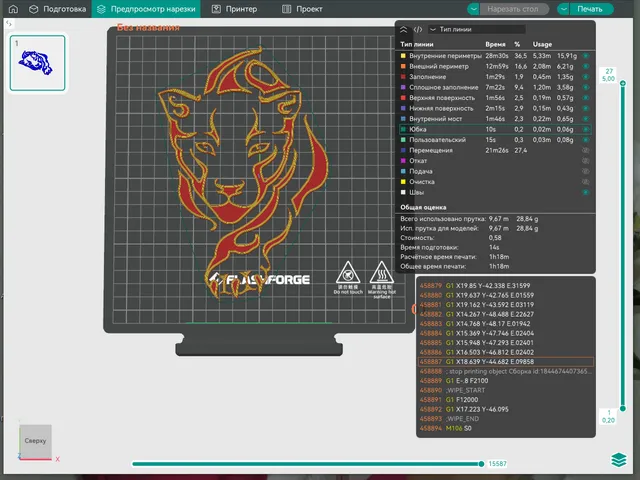Click Расчётное время печати value 1h18m
This screenshot has height=480, width=640.
499,257
